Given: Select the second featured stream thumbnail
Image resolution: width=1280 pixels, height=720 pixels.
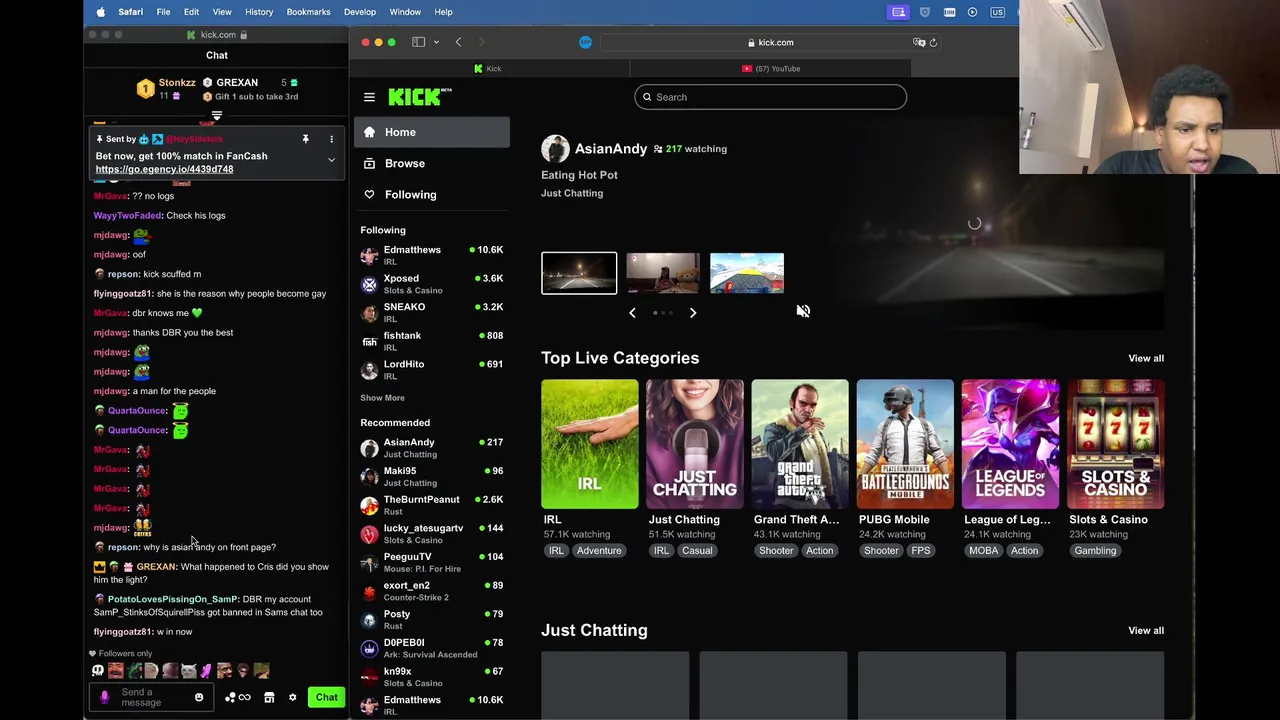Looking at the screenshot, I should [x=663, y=273].
